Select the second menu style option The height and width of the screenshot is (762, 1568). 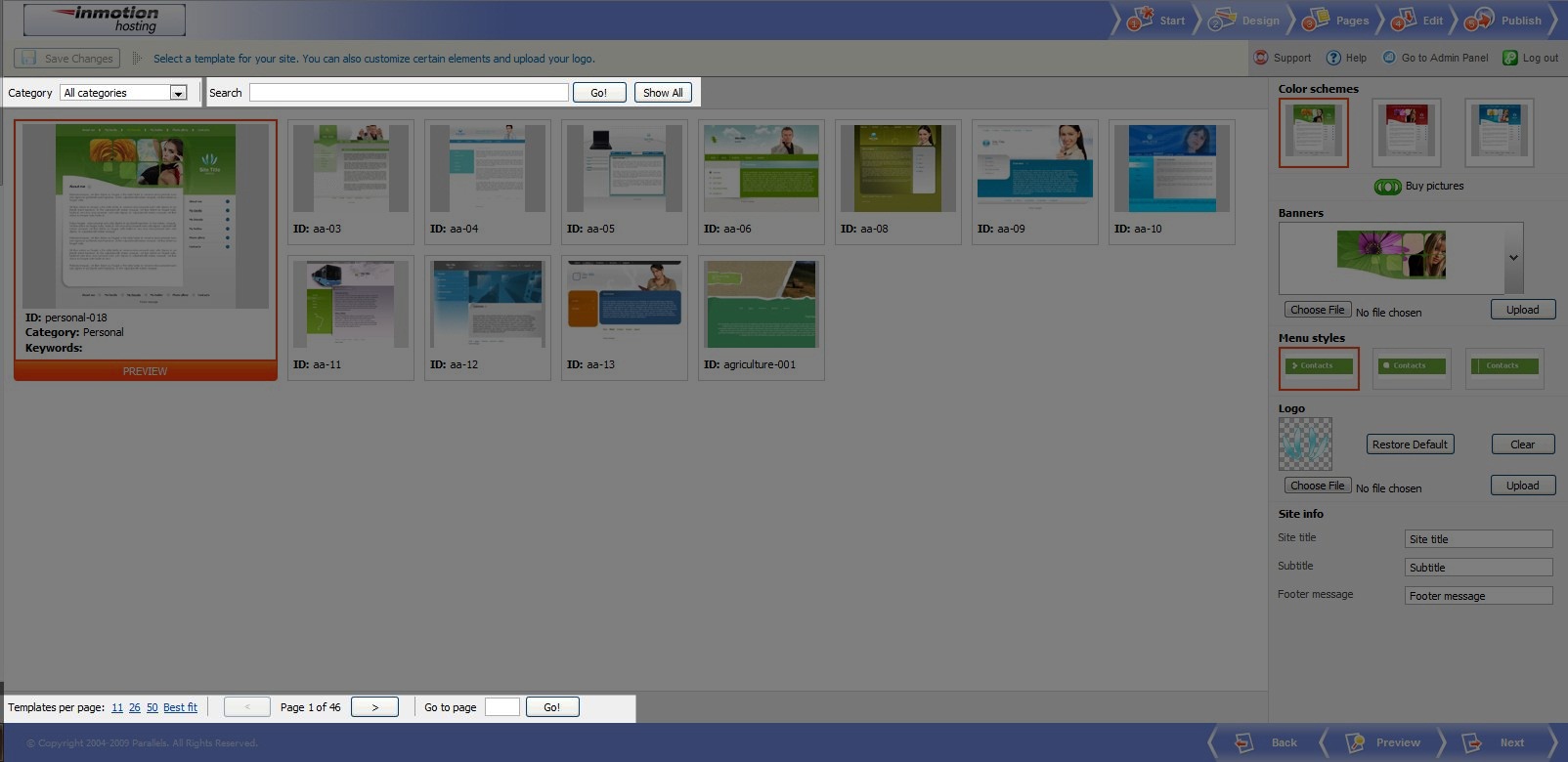1411,367
